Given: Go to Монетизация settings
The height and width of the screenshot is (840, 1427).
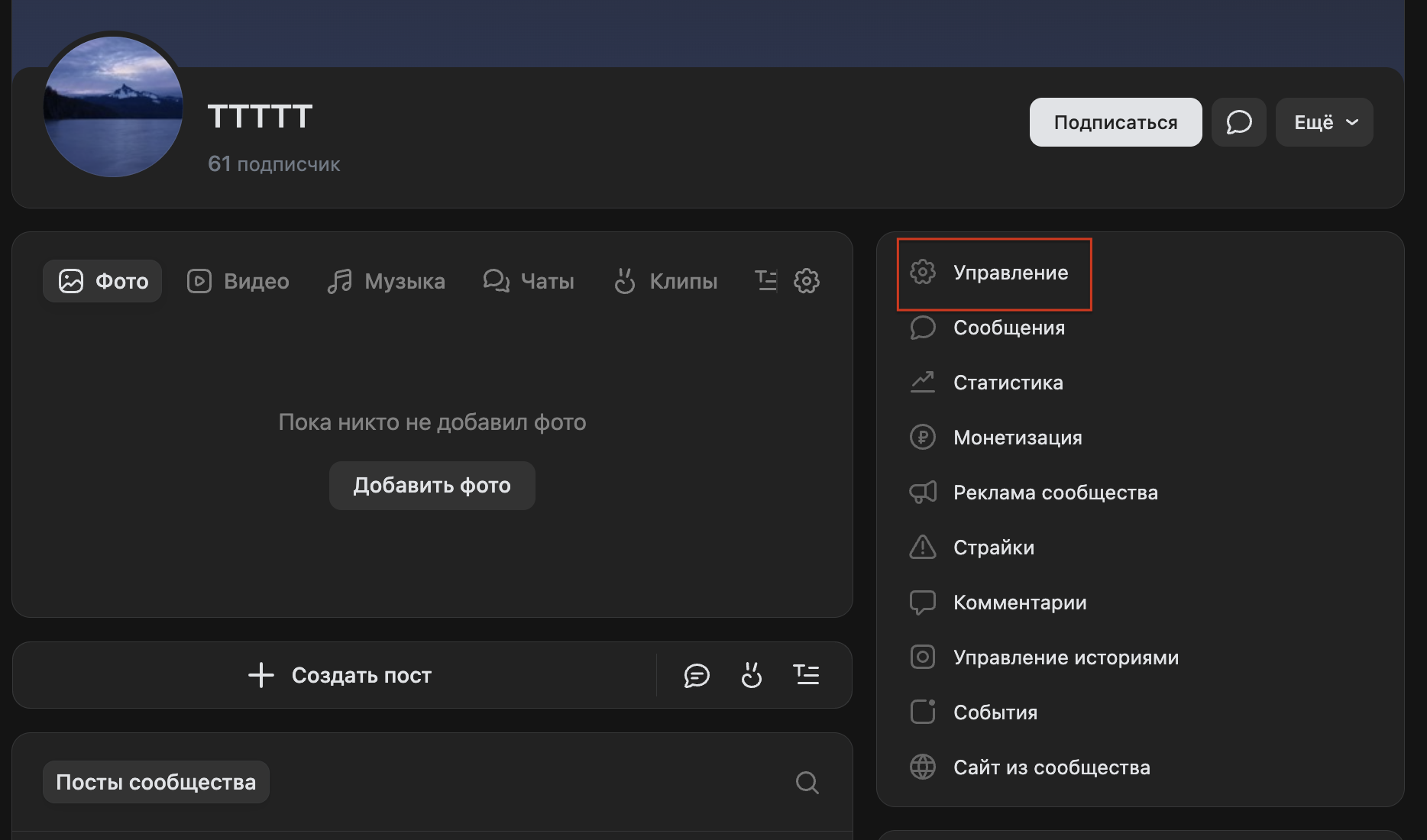Looking at the screenshot, I should tap(1017, 438).
